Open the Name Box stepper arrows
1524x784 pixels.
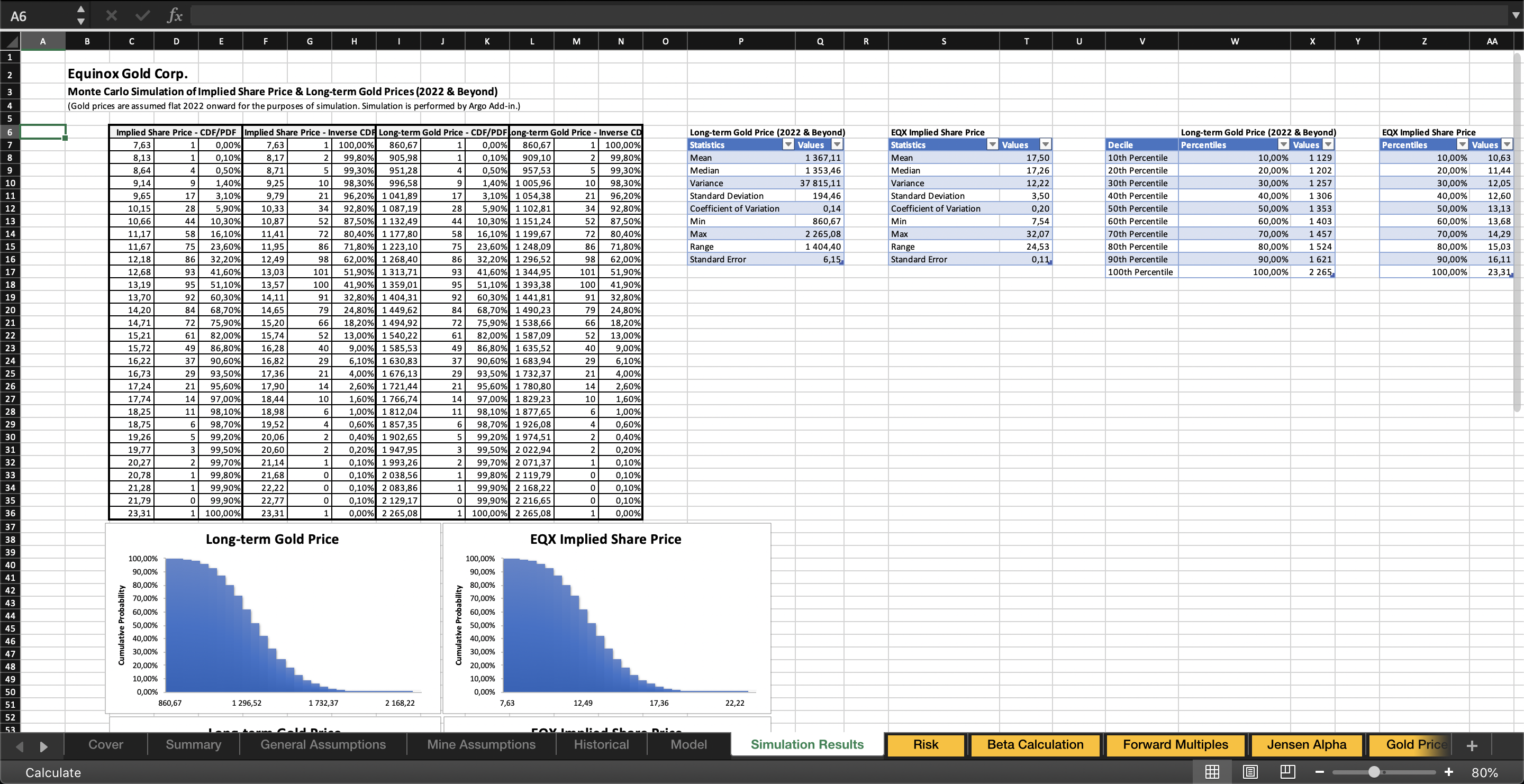pos(81,15)
